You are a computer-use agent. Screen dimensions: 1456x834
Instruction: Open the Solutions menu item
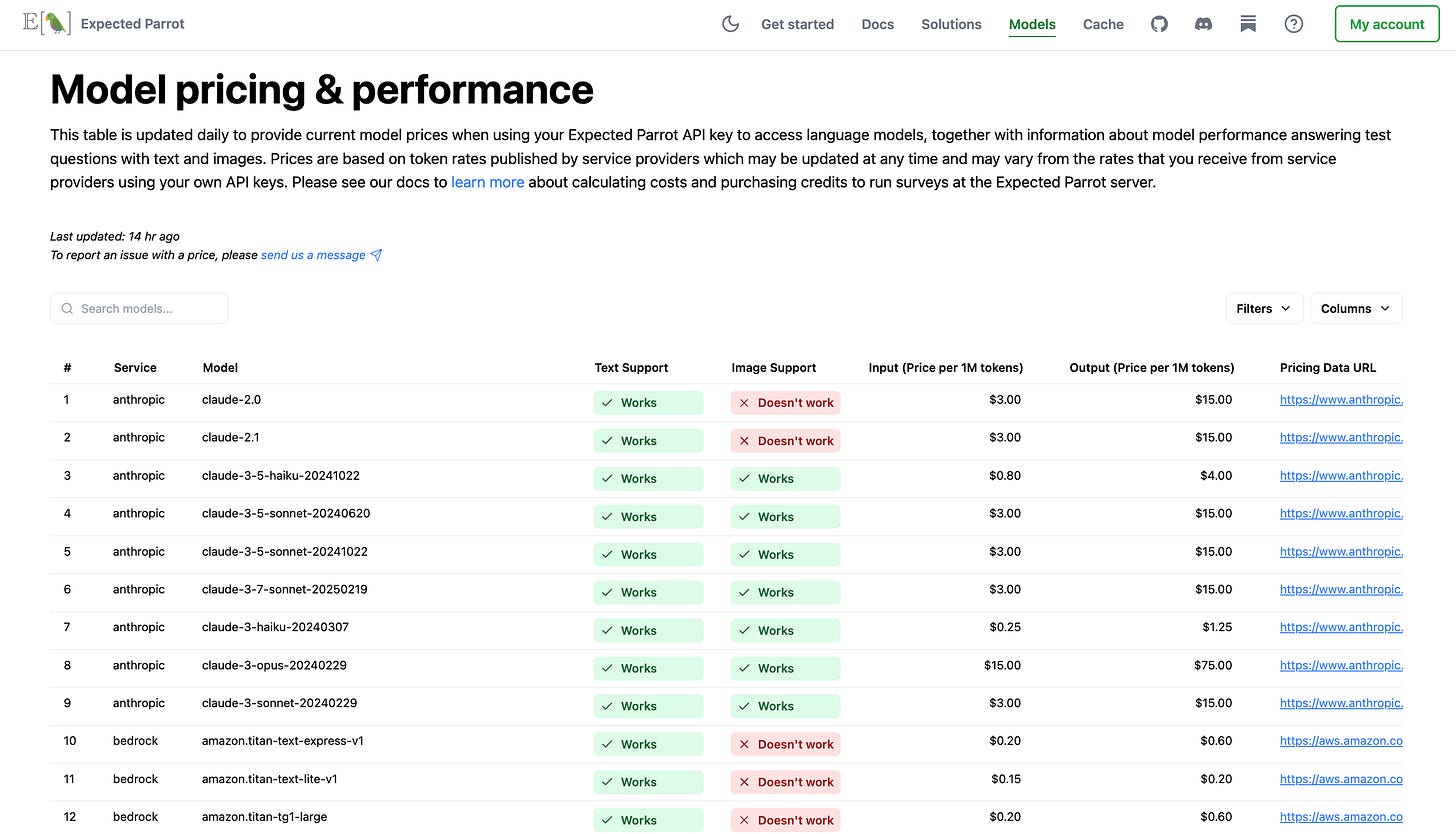951,24
